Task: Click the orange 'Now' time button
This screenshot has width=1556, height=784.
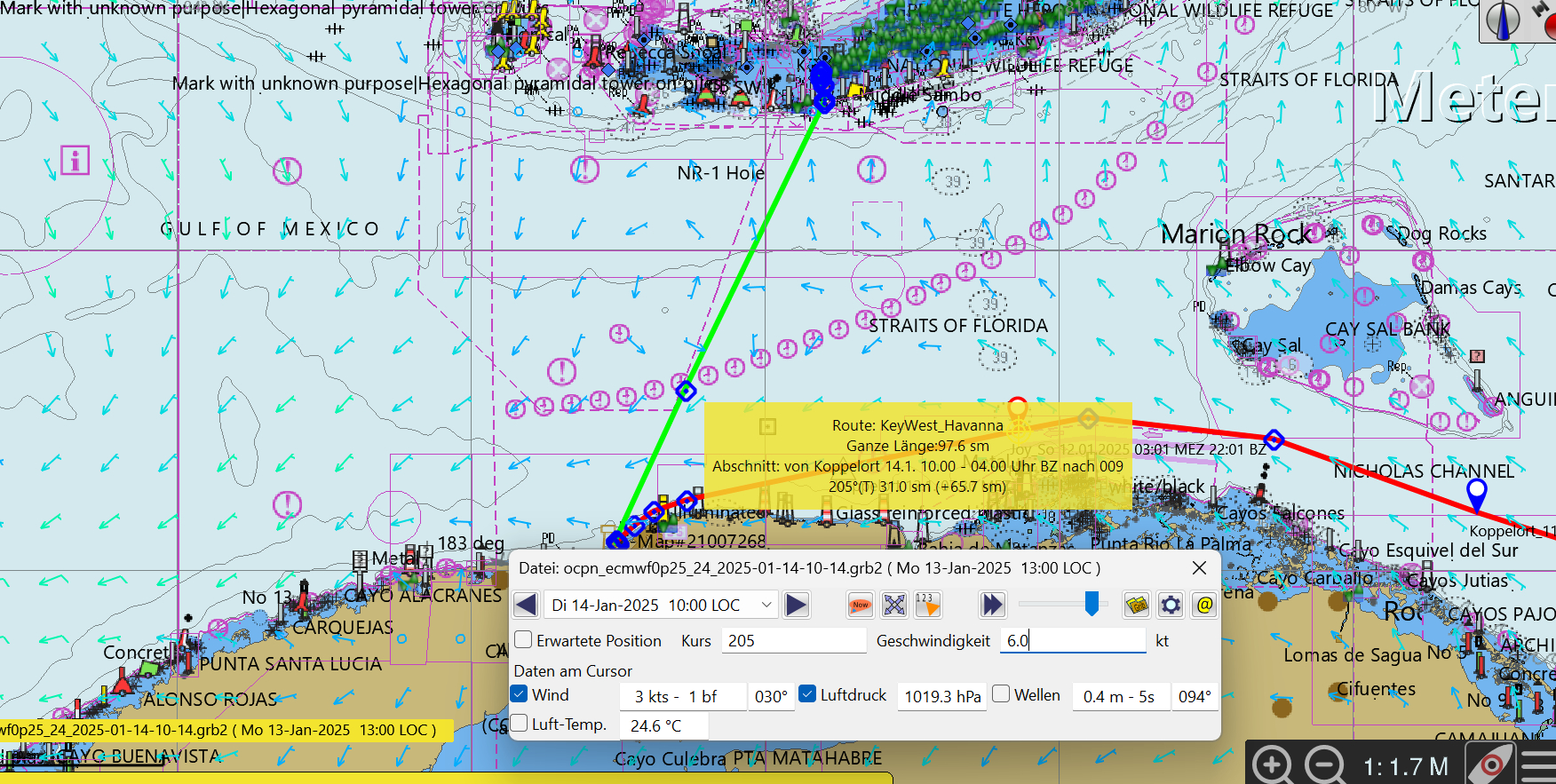Action: click(861, 605)
